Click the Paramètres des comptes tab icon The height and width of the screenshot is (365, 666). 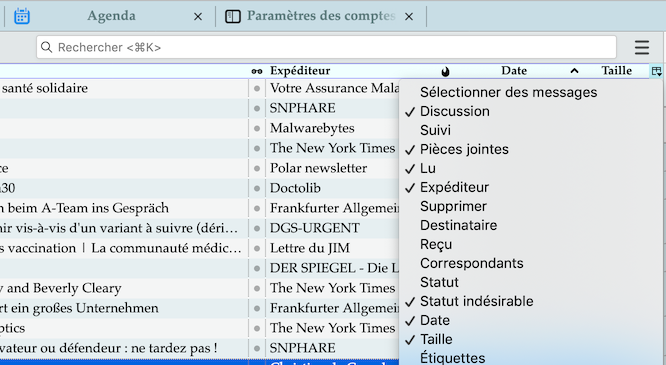click(x=233, y=17)
